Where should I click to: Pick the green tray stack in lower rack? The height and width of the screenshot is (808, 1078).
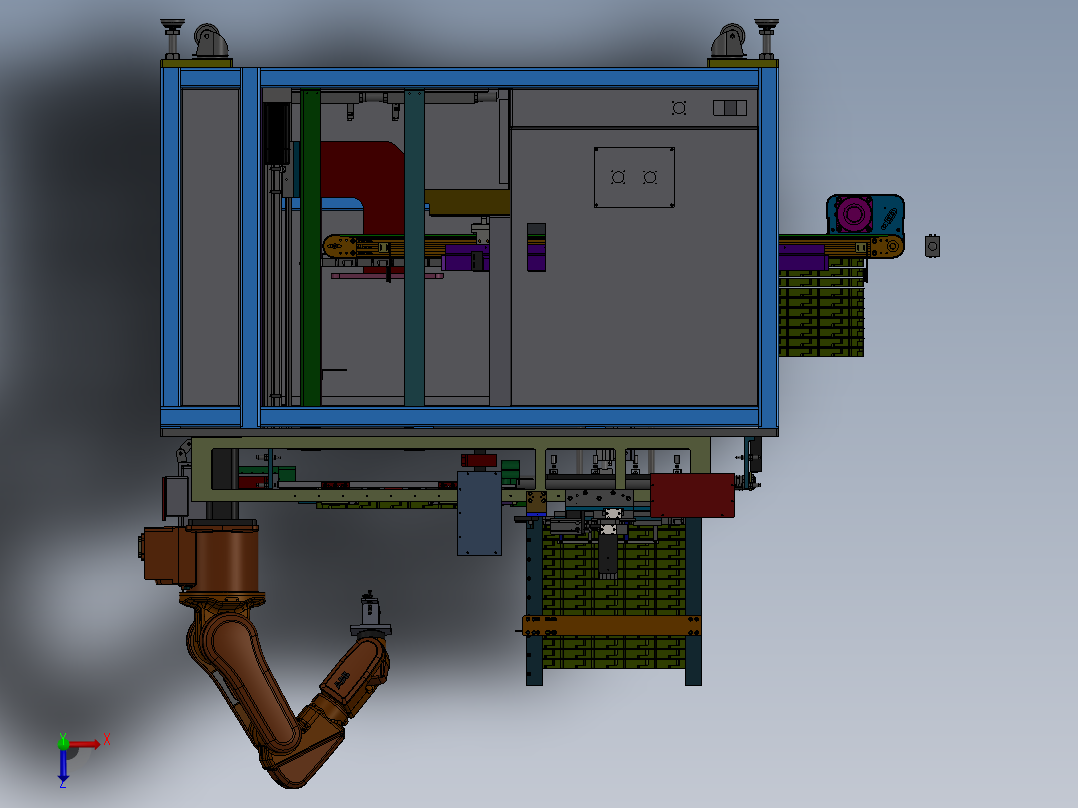614,595
